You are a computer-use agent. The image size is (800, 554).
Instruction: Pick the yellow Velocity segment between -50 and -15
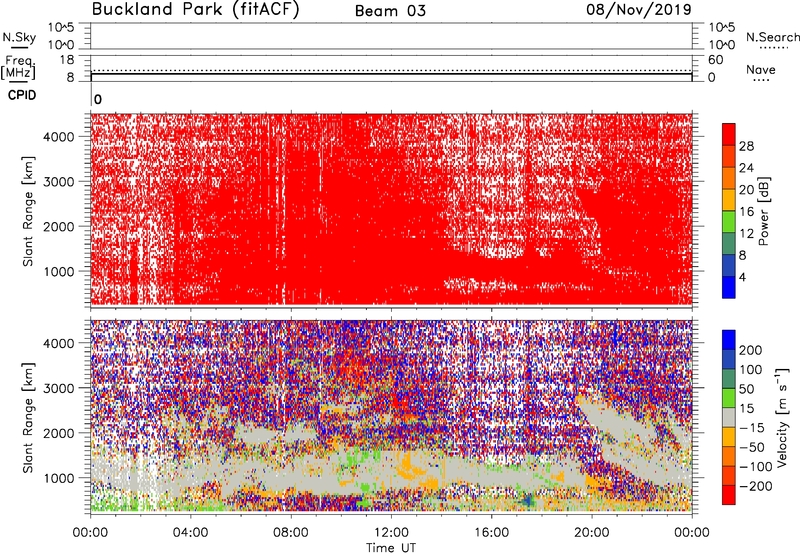click(x=729, y=437)
